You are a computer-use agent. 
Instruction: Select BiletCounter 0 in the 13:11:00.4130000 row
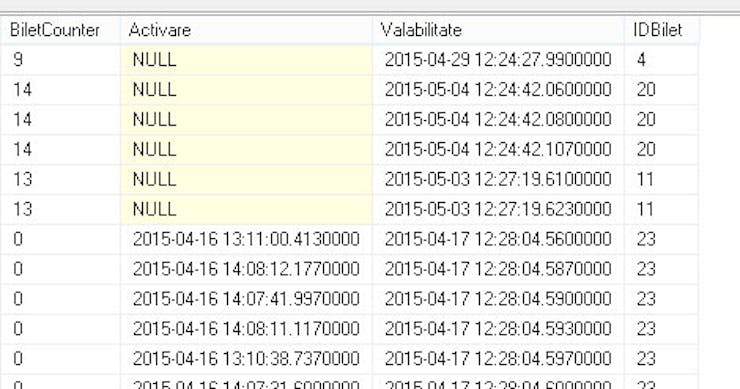pos(60,239)
